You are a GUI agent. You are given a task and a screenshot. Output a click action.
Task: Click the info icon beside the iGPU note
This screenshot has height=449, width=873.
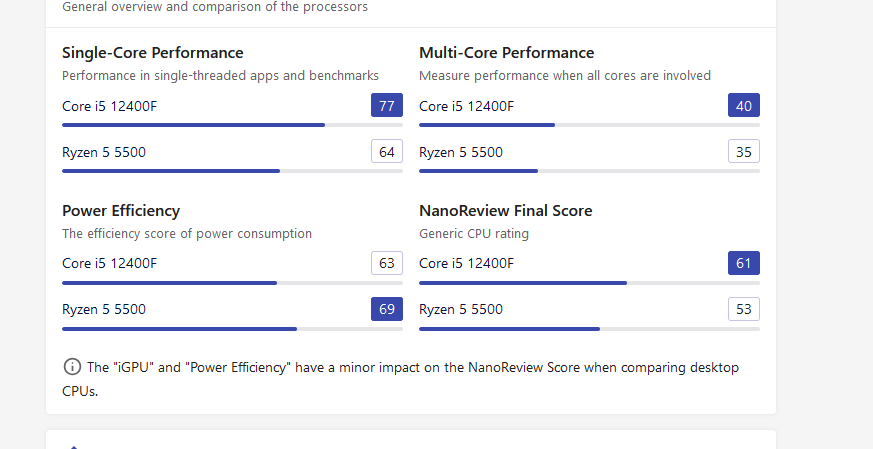[71, 367]
